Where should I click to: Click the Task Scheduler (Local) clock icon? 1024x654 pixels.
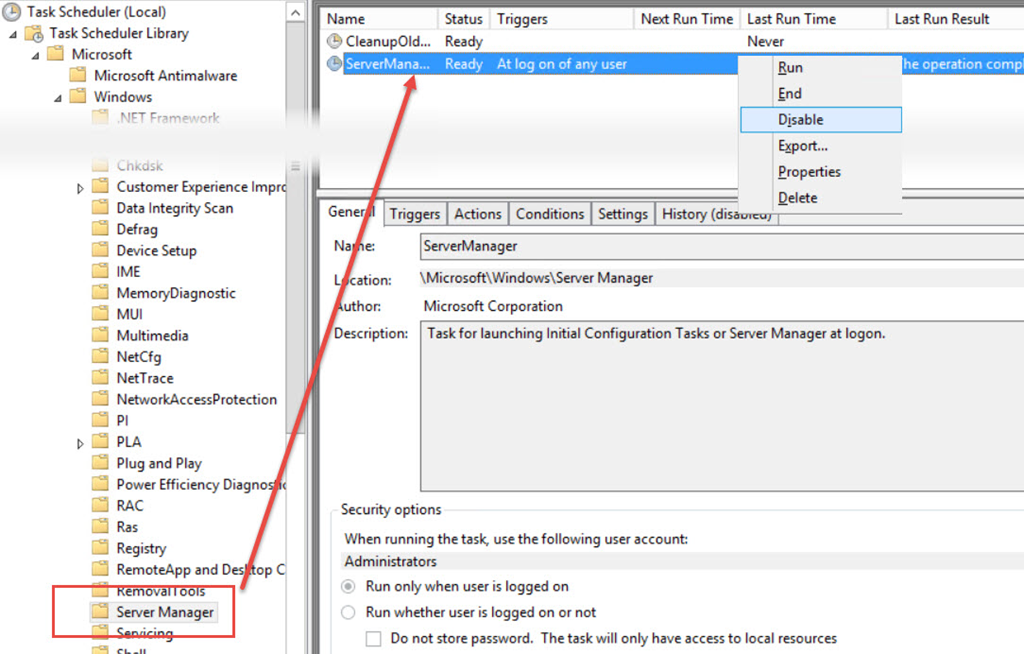(12, 12)
